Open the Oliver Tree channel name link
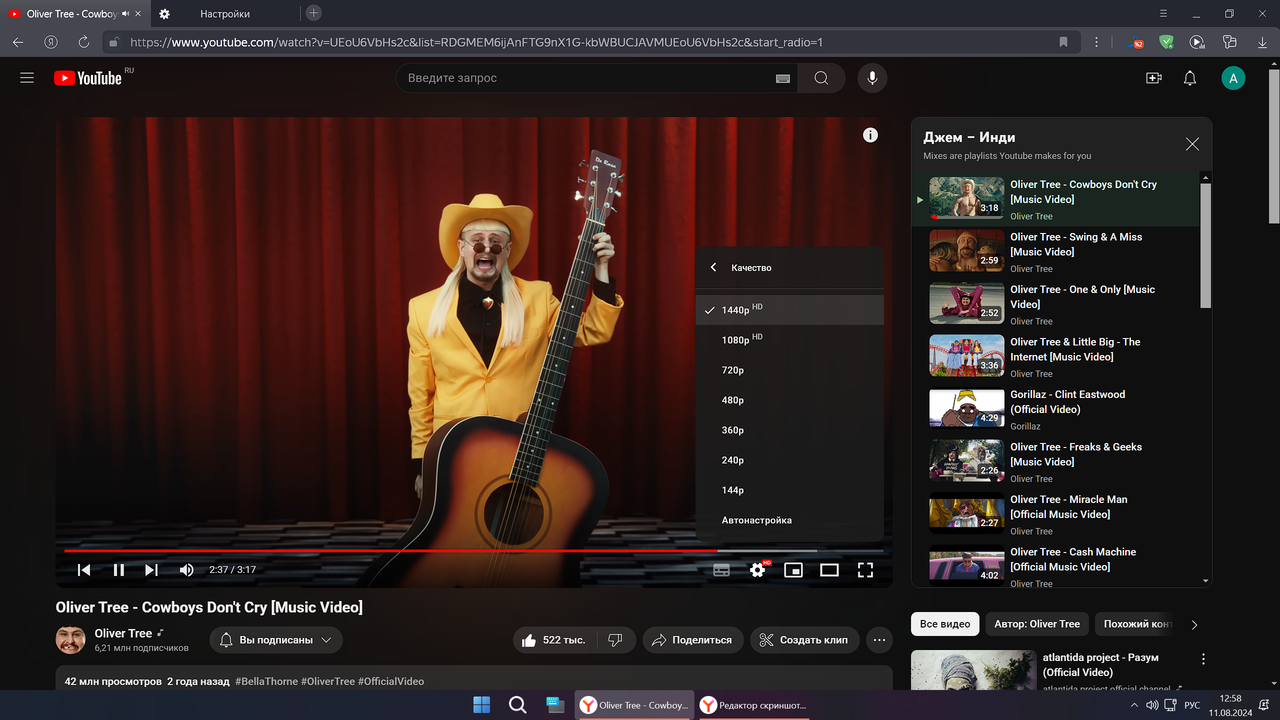Image resolution: width=1280 pixels, height=720 pixels. 123,633
